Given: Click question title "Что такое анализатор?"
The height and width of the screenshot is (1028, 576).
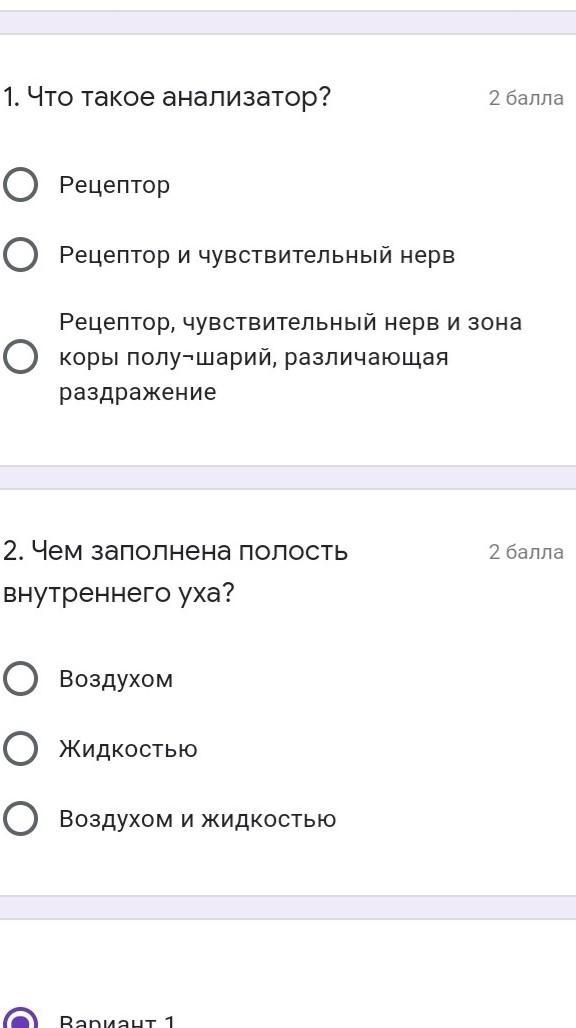Looking at the screenshot, I should click(167, 98).
